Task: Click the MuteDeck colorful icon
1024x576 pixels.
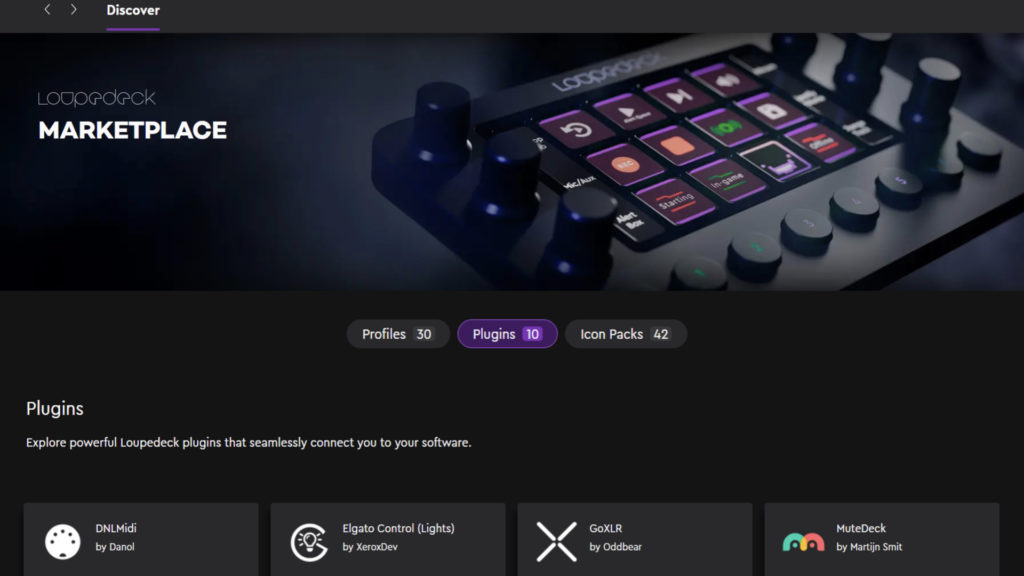Action: (803, 542)
